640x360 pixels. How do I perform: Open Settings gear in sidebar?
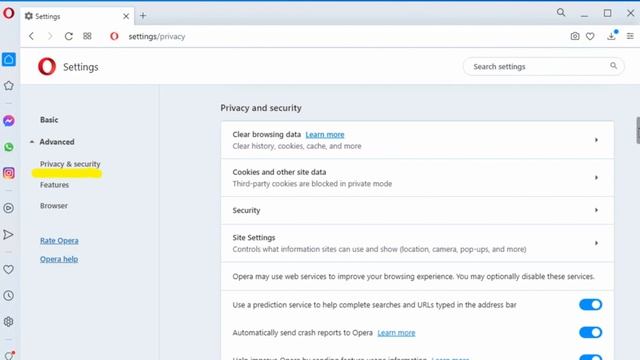(x=9, y=322)
